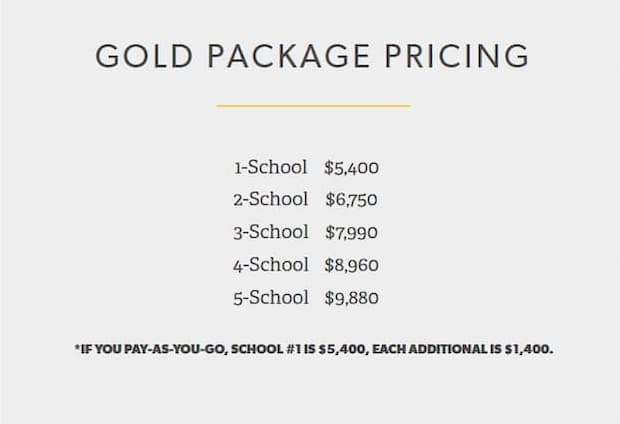Click the word PACKAGE in the title
The image size is (620, 424).
point(289,55)
